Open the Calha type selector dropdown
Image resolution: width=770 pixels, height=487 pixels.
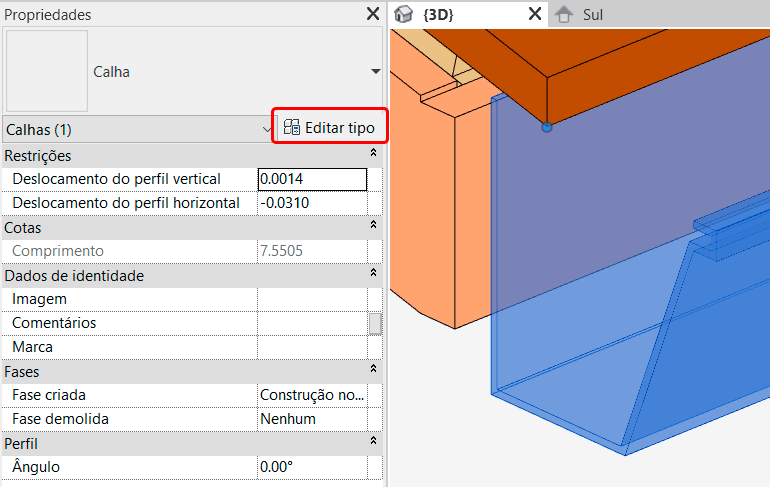[x=376, y=72]
